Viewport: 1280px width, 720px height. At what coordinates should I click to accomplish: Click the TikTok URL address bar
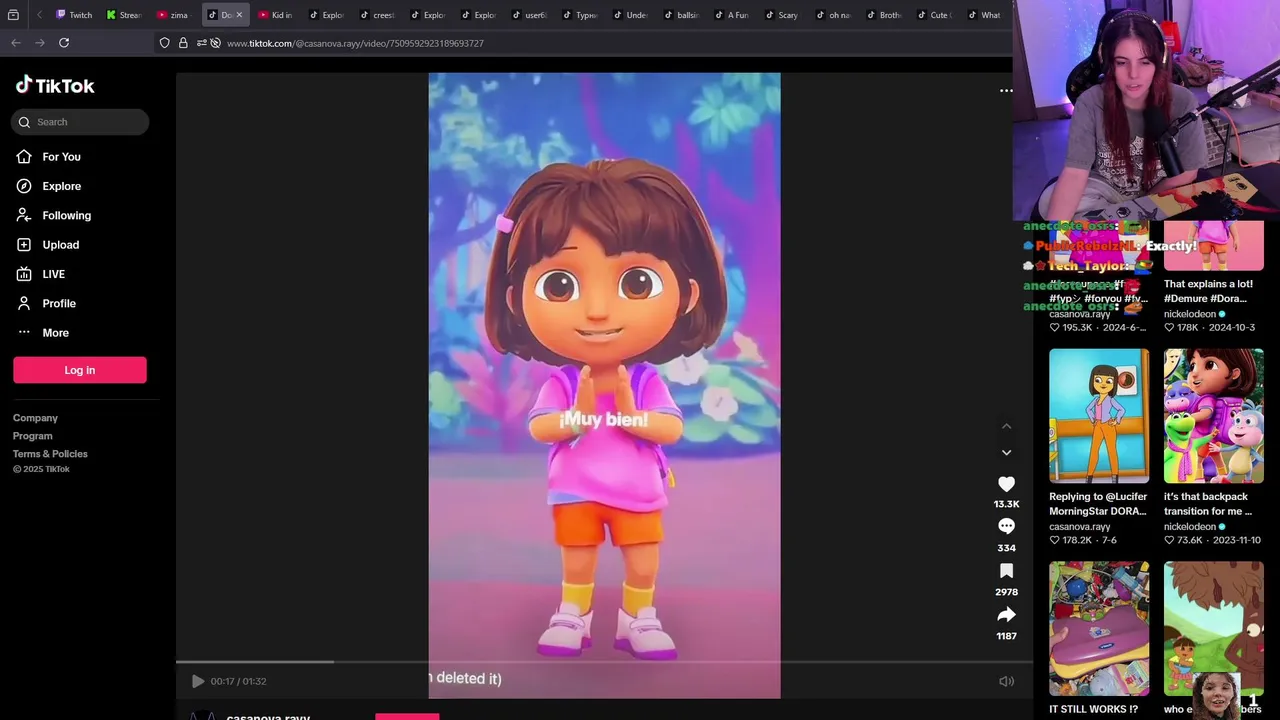pyautogui.click(x=355, y=44)
